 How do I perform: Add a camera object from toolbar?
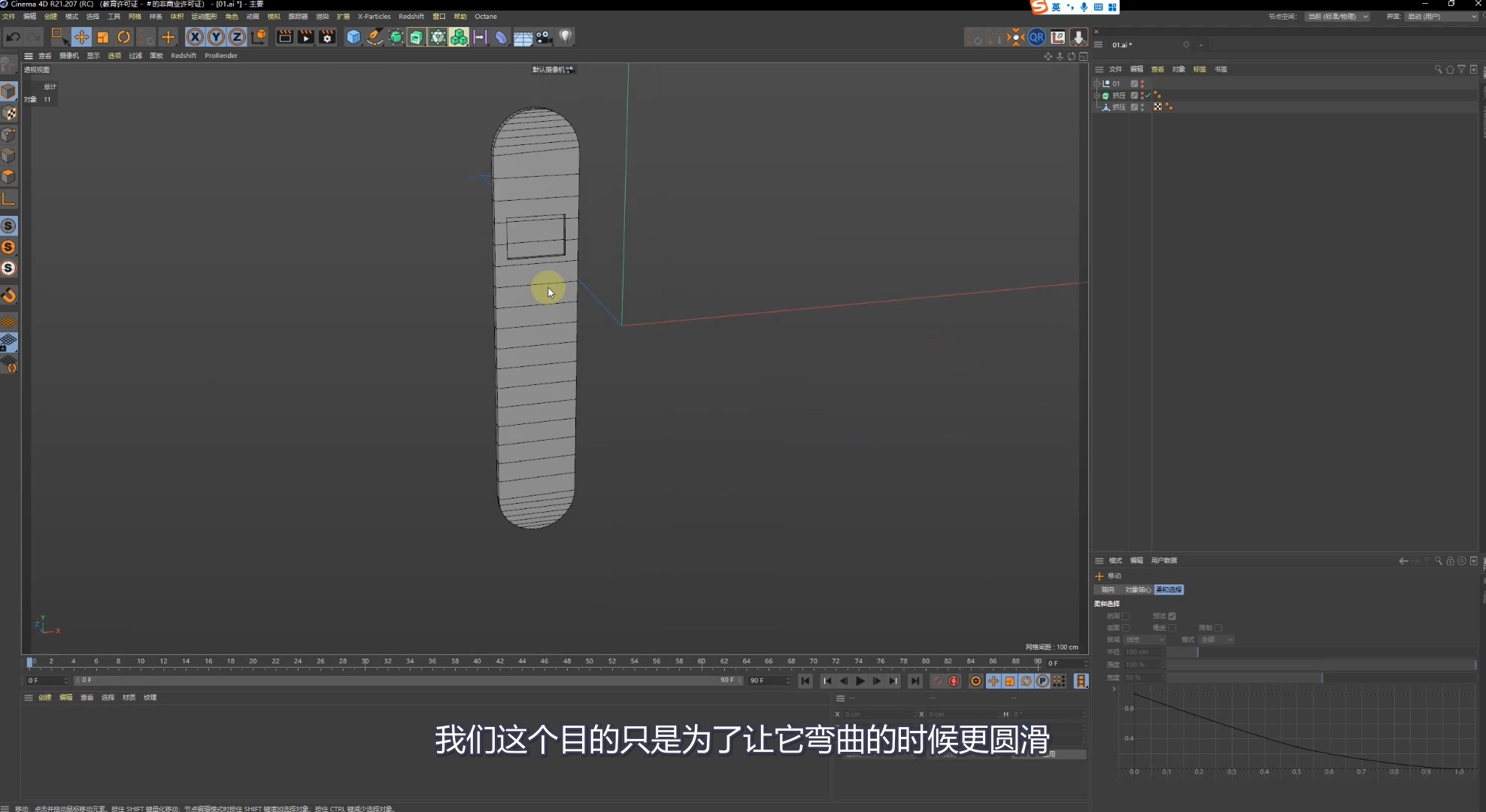[x=544, y=37]
